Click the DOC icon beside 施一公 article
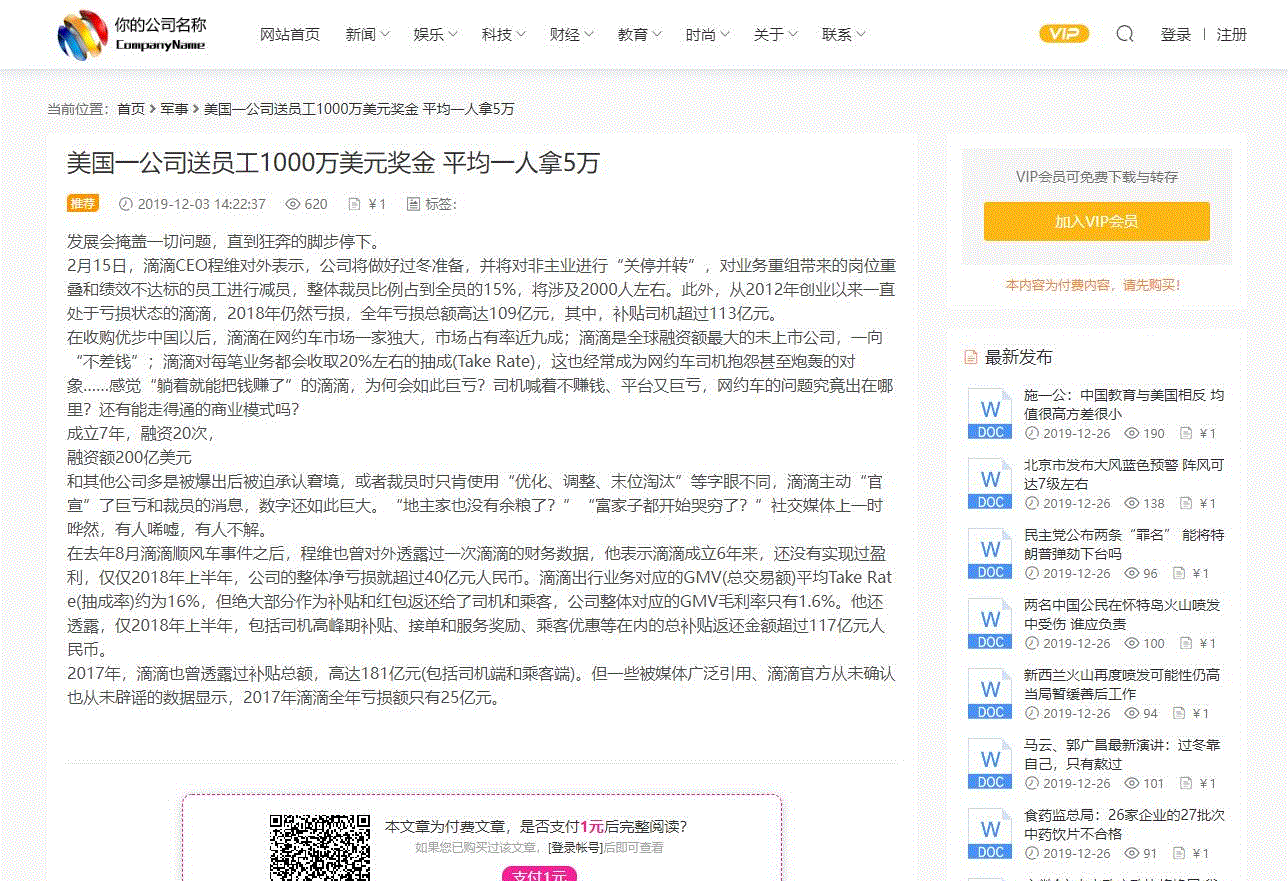Screen dimensions: 1288x881 [989, 413]
